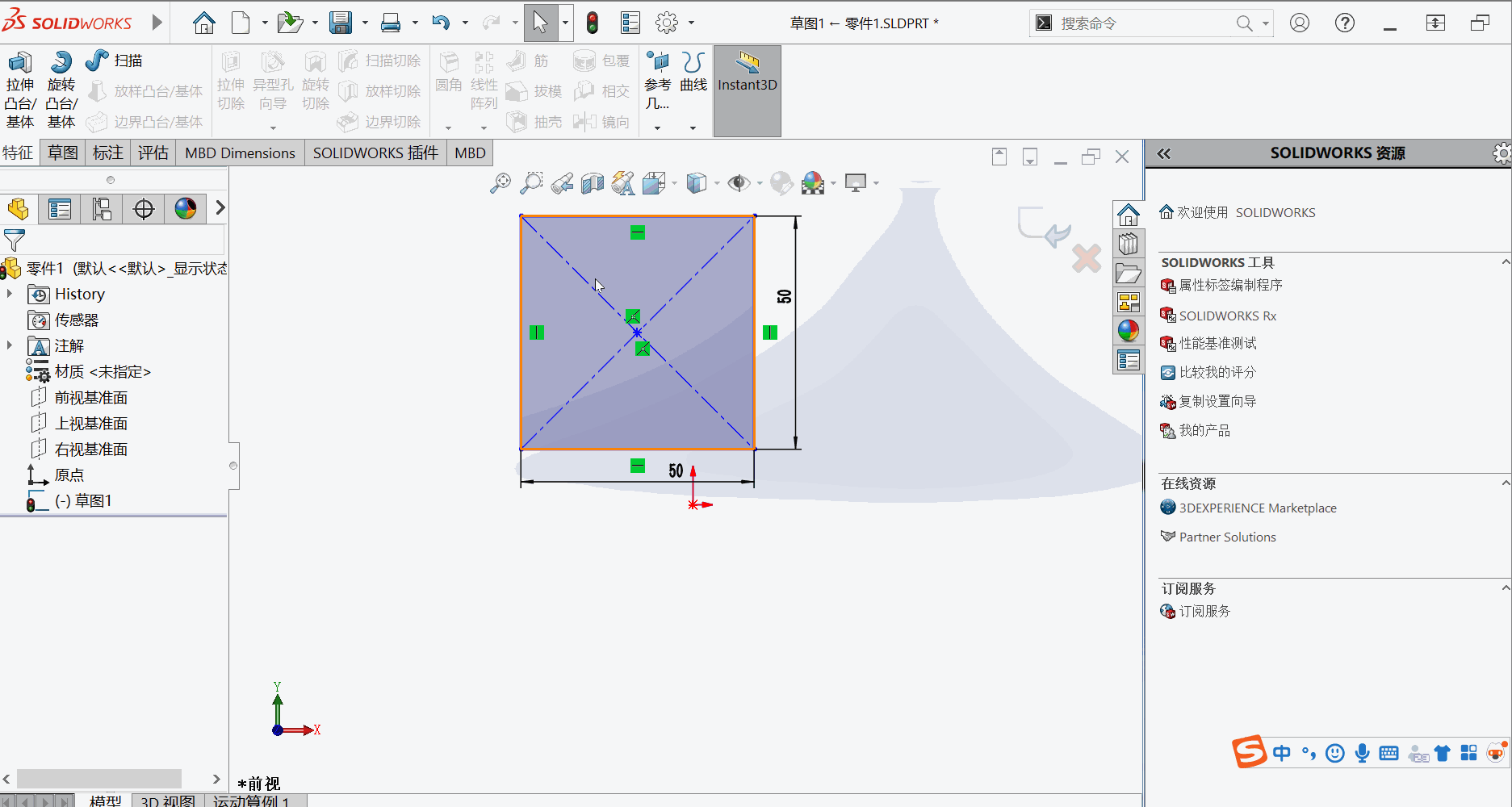The image size is (1512, 807).
Task: Open the Options gear icon
Action: coord(667,23)
